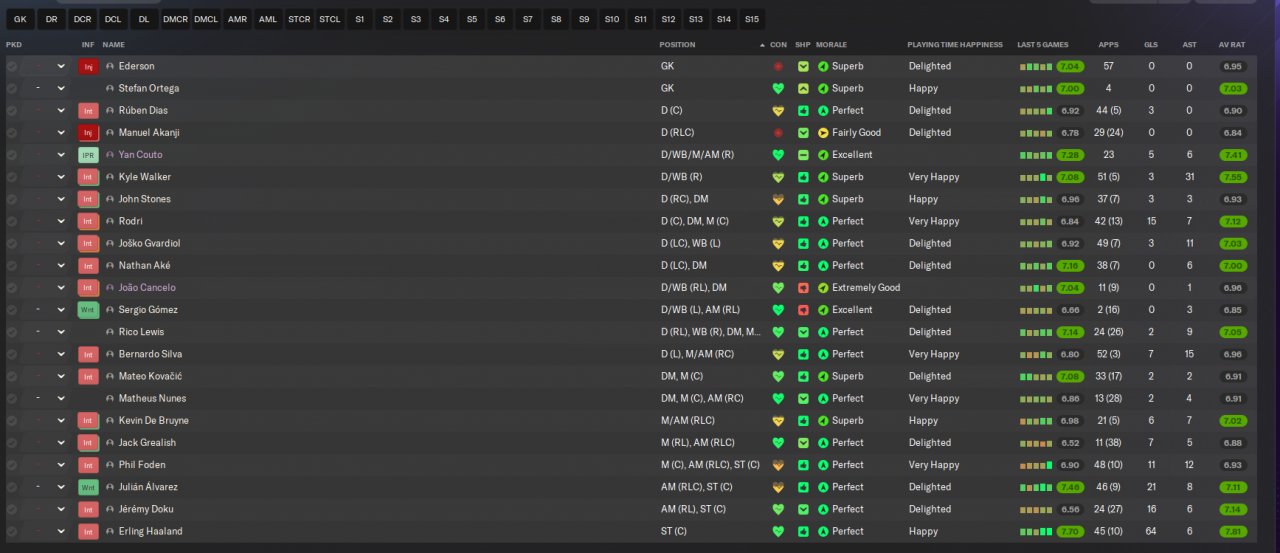The width and height of the screenshot is (1280, 553).
Task: Click Jérémy Doku's condition heart icon
Action: (x=778, y=509)
